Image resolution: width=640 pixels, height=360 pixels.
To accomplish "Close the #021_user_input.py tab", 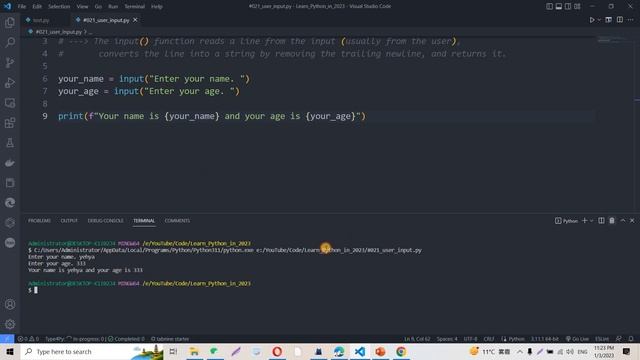I will 135,20.
